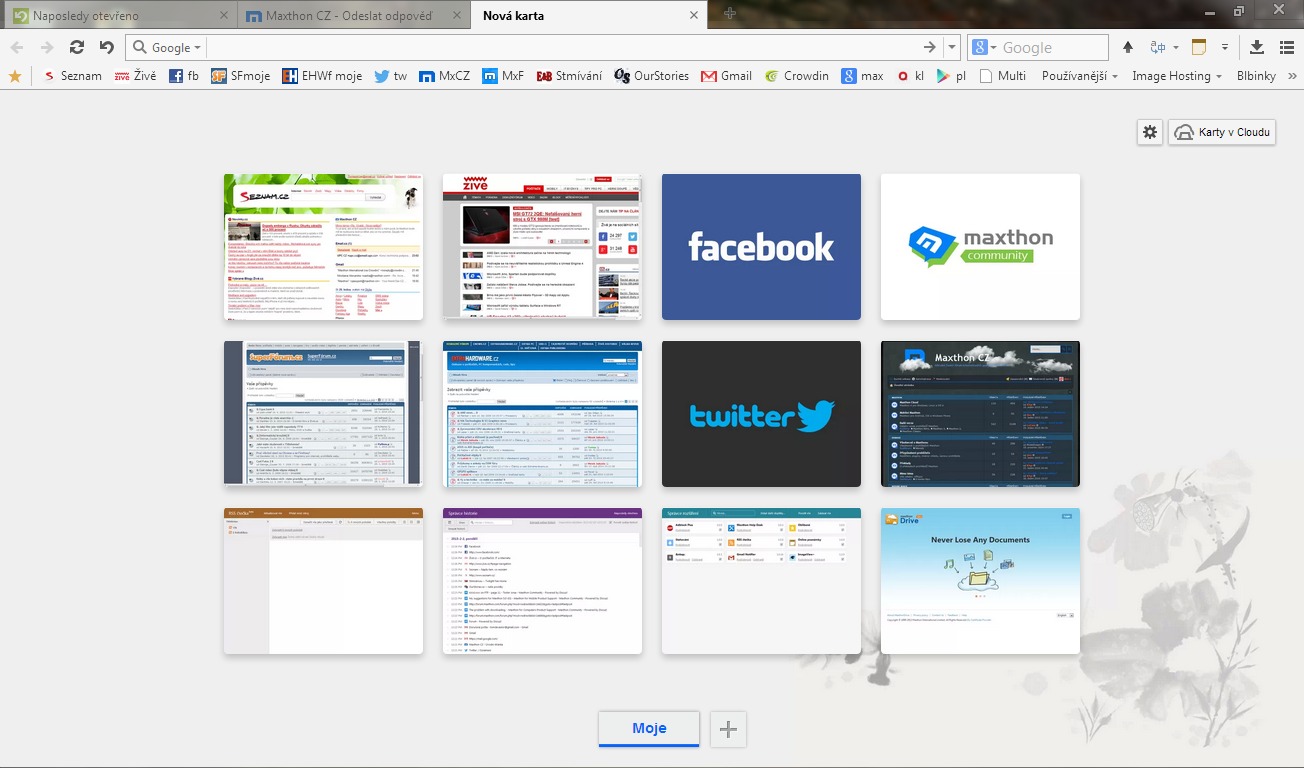This screenshot has height=768, width=1304.
Task: Click the translate tool icon
Action: point(1159,47)
